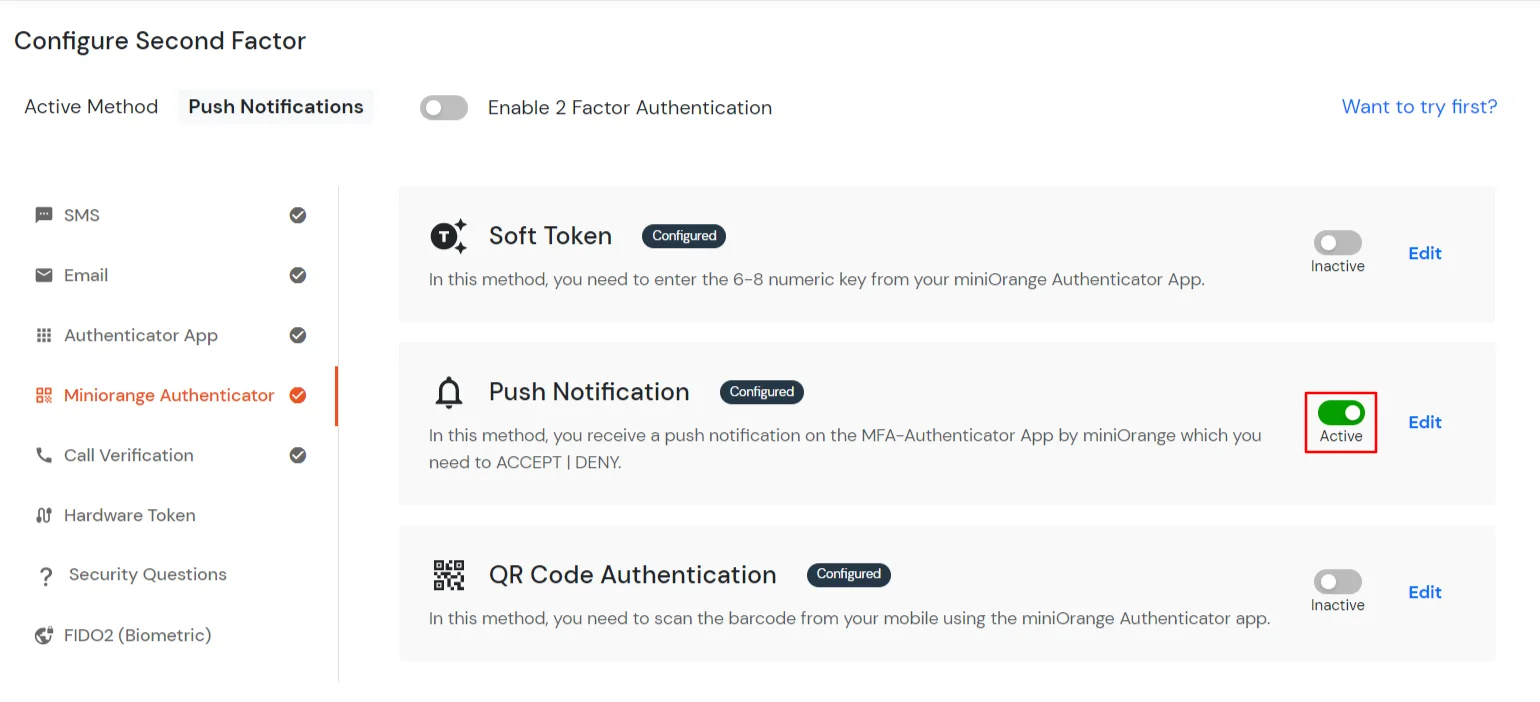Click the Email envelope icon
This screenshot has width=1540, height=702.
43,274
